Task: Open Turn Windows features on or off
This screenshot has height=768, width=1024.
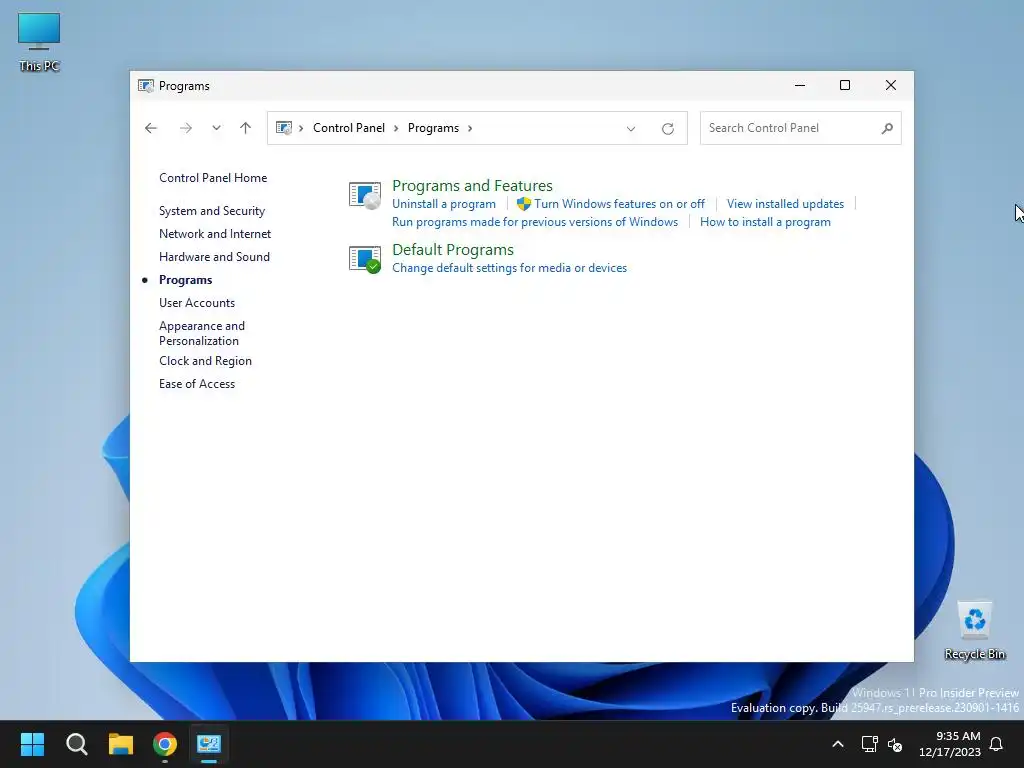Action: (619, 204)
